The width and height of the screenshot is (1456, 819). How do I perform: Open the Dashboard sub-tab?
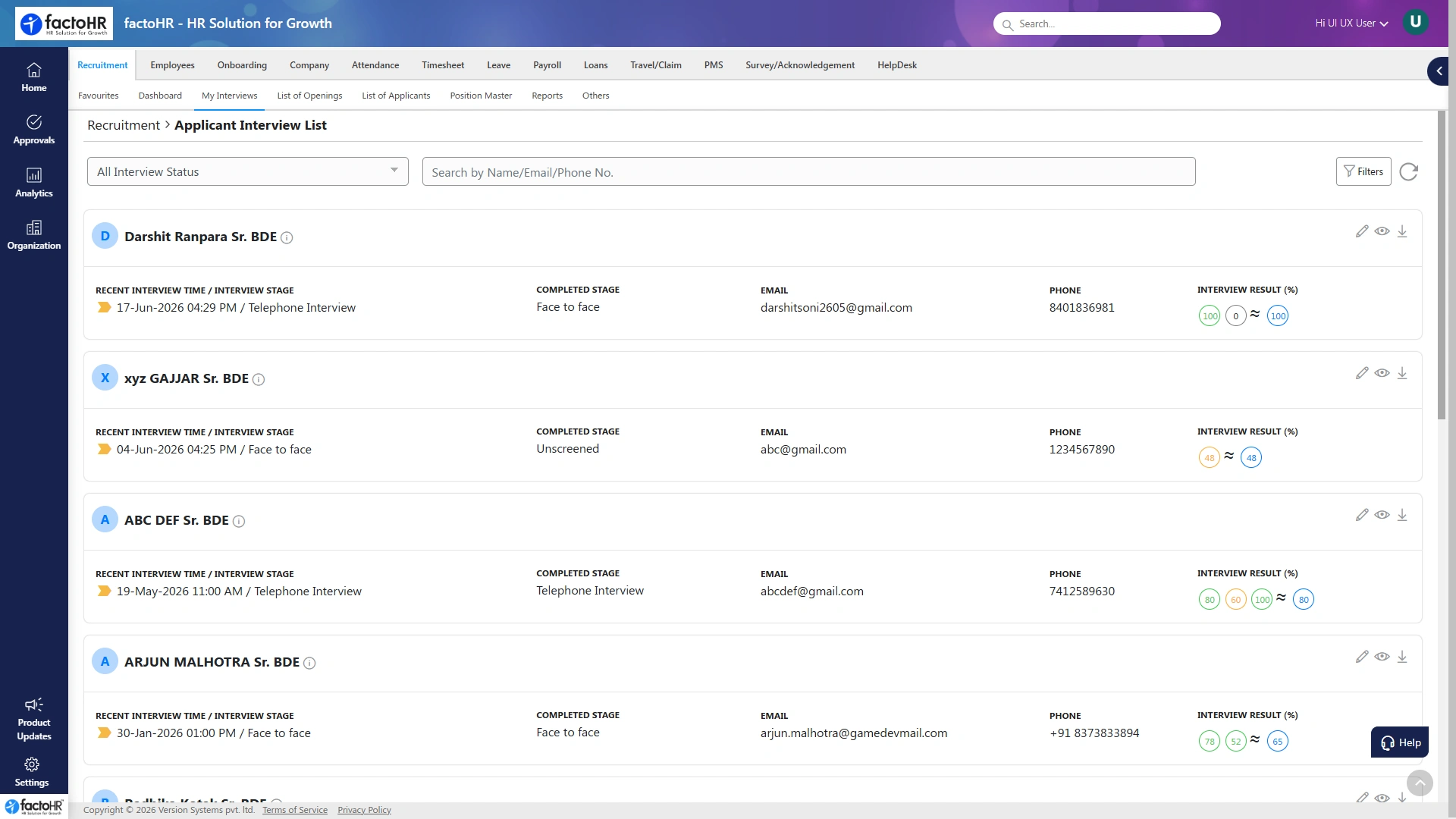coord(160,96)
